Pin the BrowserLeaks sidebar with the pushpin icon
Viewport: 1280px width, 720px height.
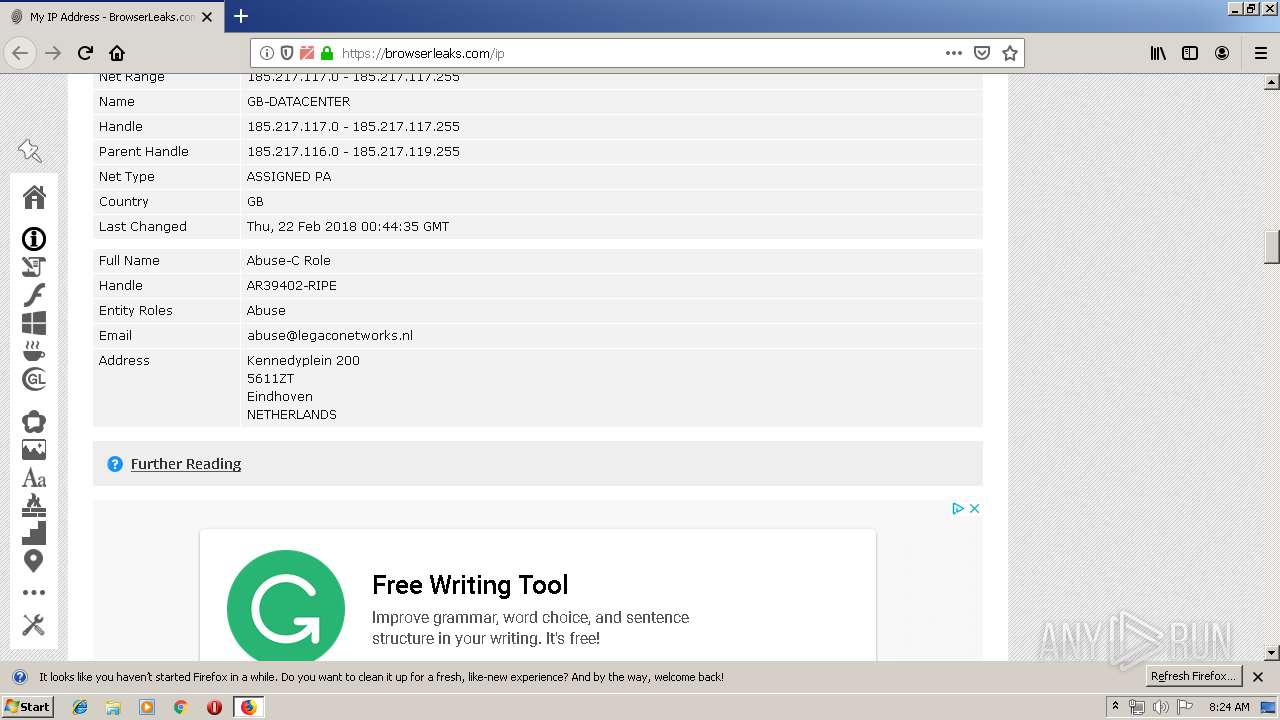pos(30,151)
